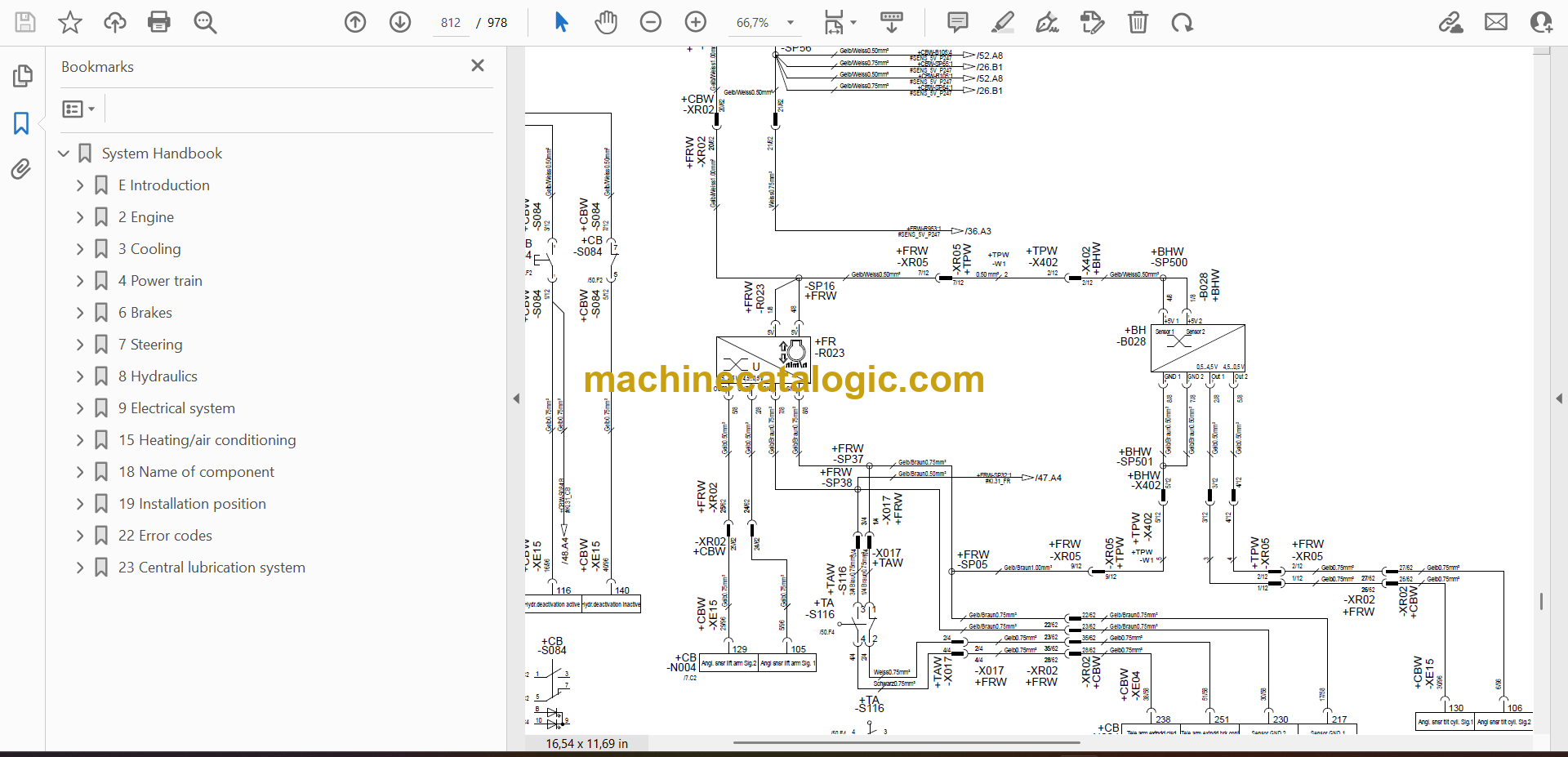Expand the 4 Power train bookmark
Screen dimensions: 1568x757
80,281
